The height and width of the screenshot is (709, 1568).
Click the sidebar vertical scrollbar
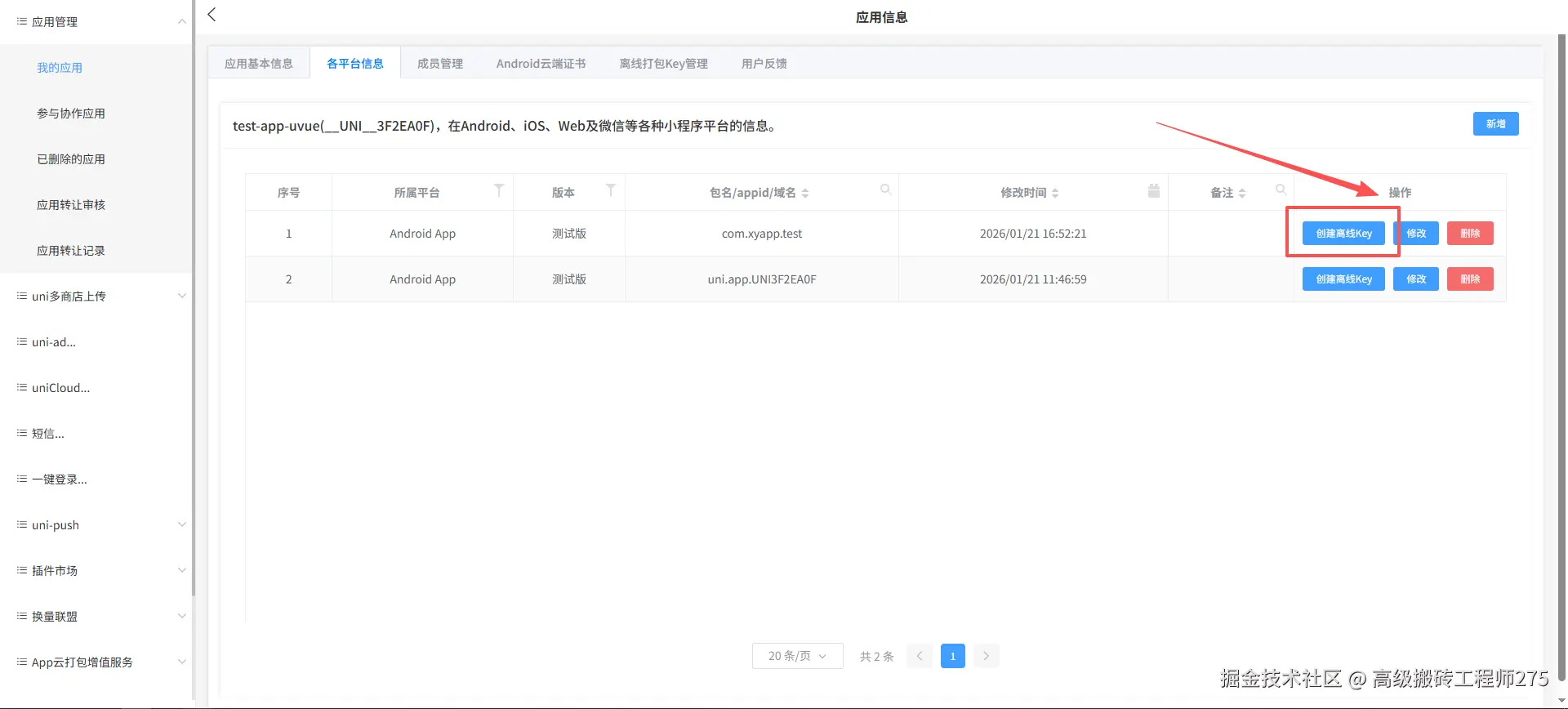click(194, 298)
